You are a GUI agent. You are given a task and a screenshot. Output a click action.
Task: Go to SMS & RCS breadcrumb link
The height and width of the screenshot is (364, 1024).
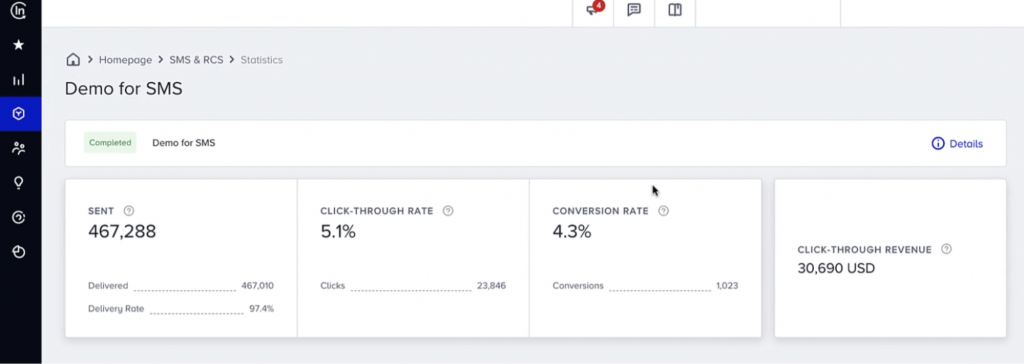point(196,59)
